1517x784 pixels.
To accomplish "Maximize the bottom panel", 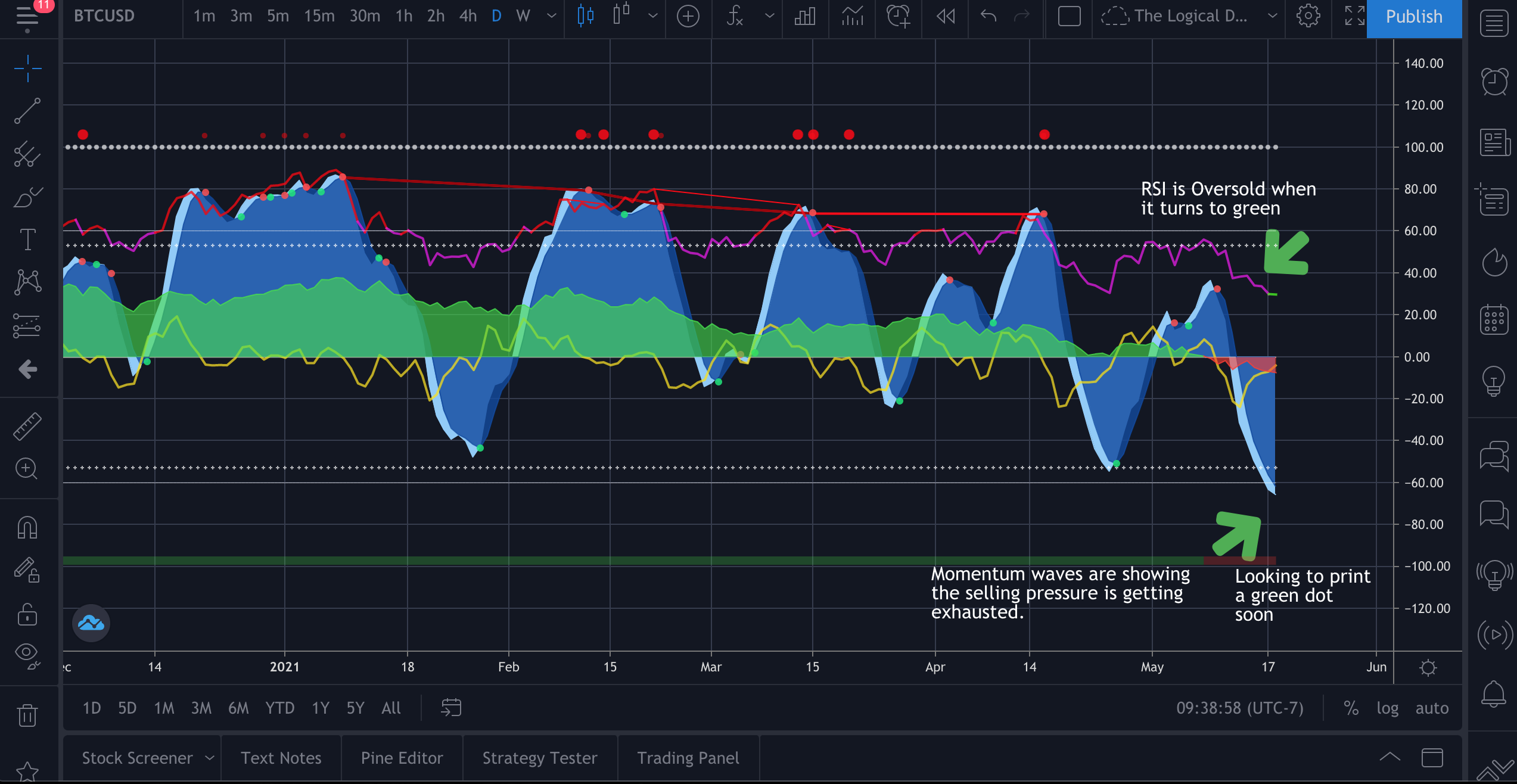I will [1432, 757].
